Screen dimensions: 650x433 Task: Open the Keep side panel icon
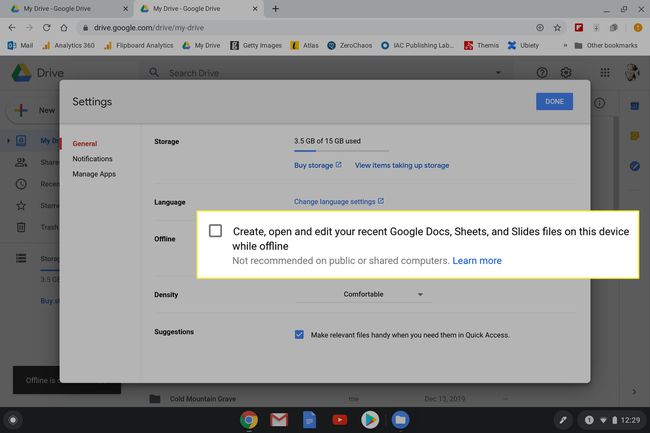click(635, 136)
